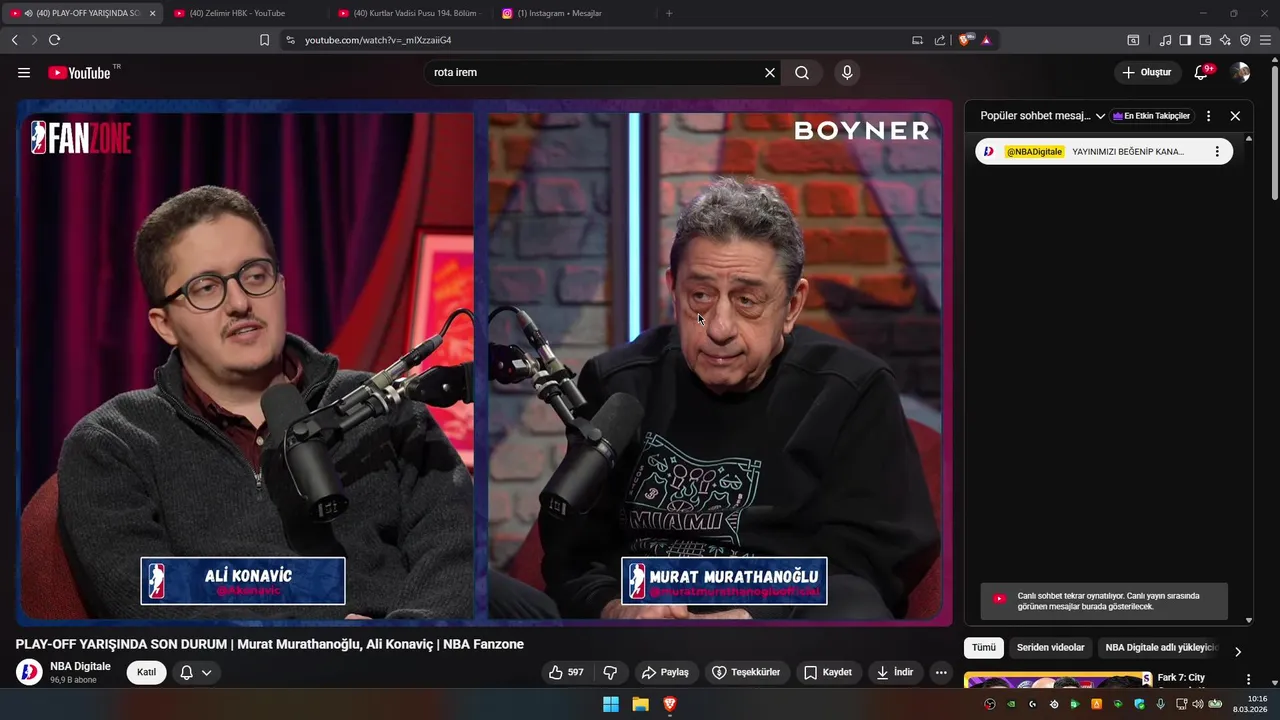Open the chat panel options menu
The width and height of the screenshot is (1280, 720).
(1208, 116)
